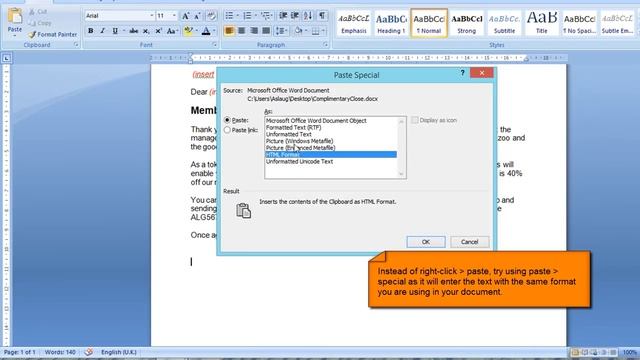Apply Superscript formatting

click(x=158, y=31)
